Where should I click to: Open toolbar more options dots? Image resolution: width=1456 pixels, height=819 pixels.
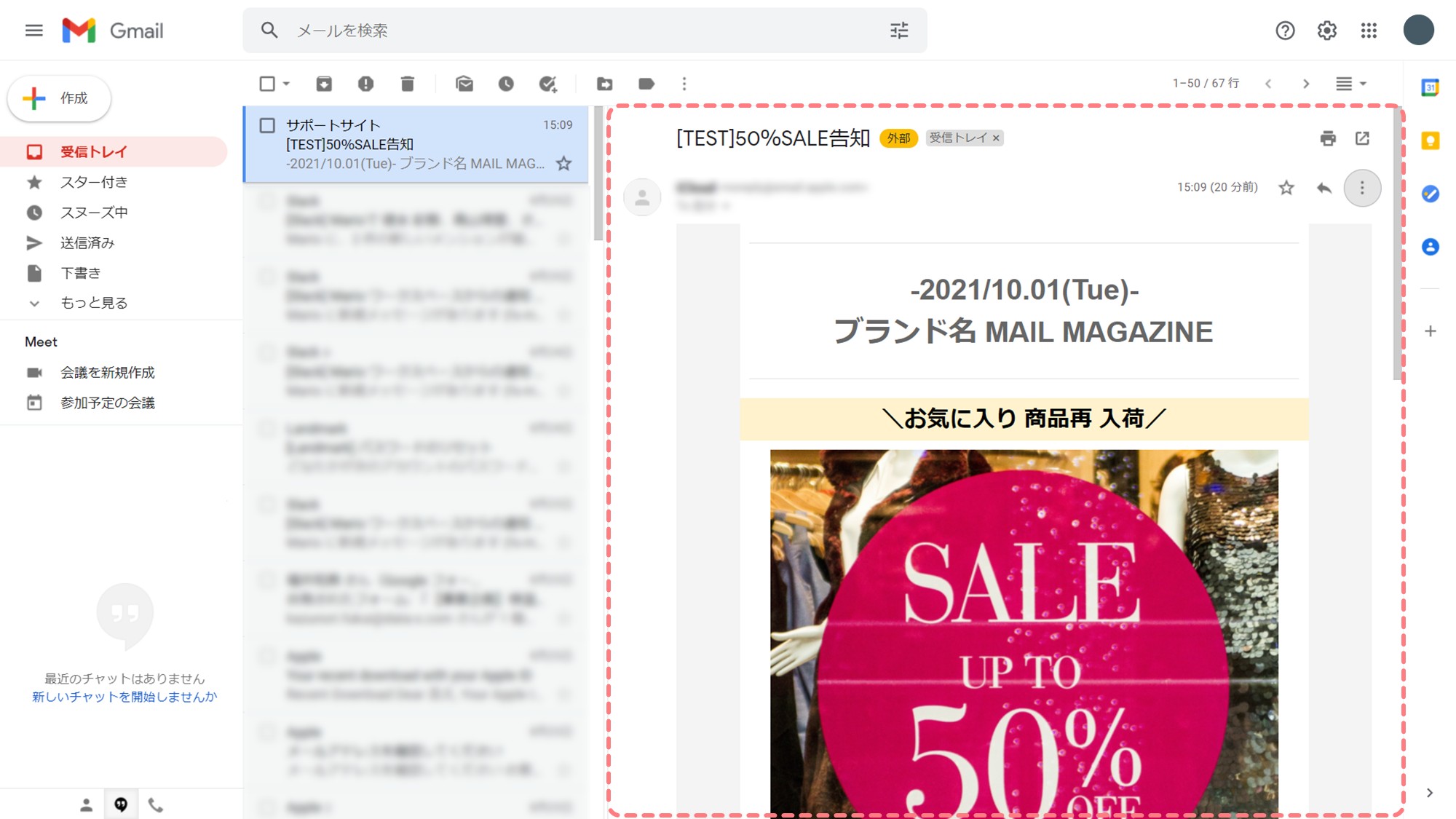pos(684,84)
